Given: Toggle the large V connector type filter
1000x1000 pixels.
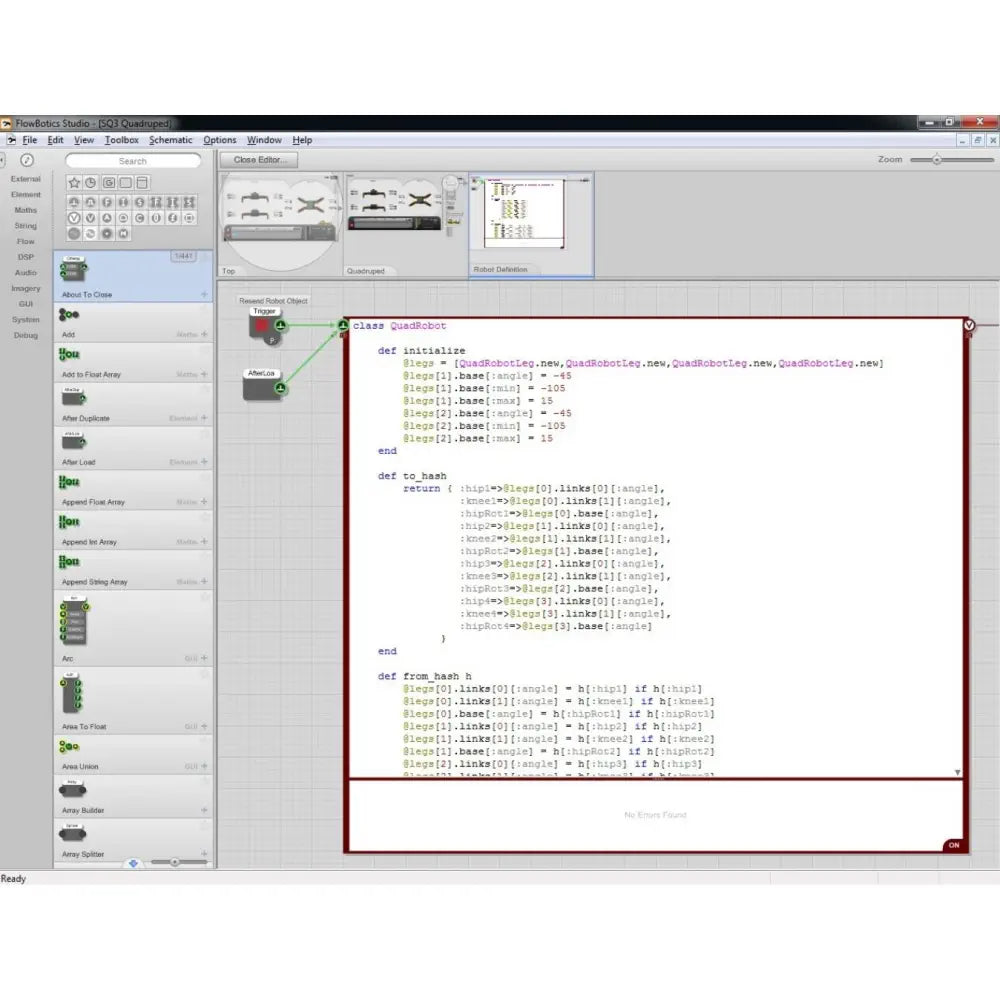Looking at the screenshot, I should pos(74,217).
